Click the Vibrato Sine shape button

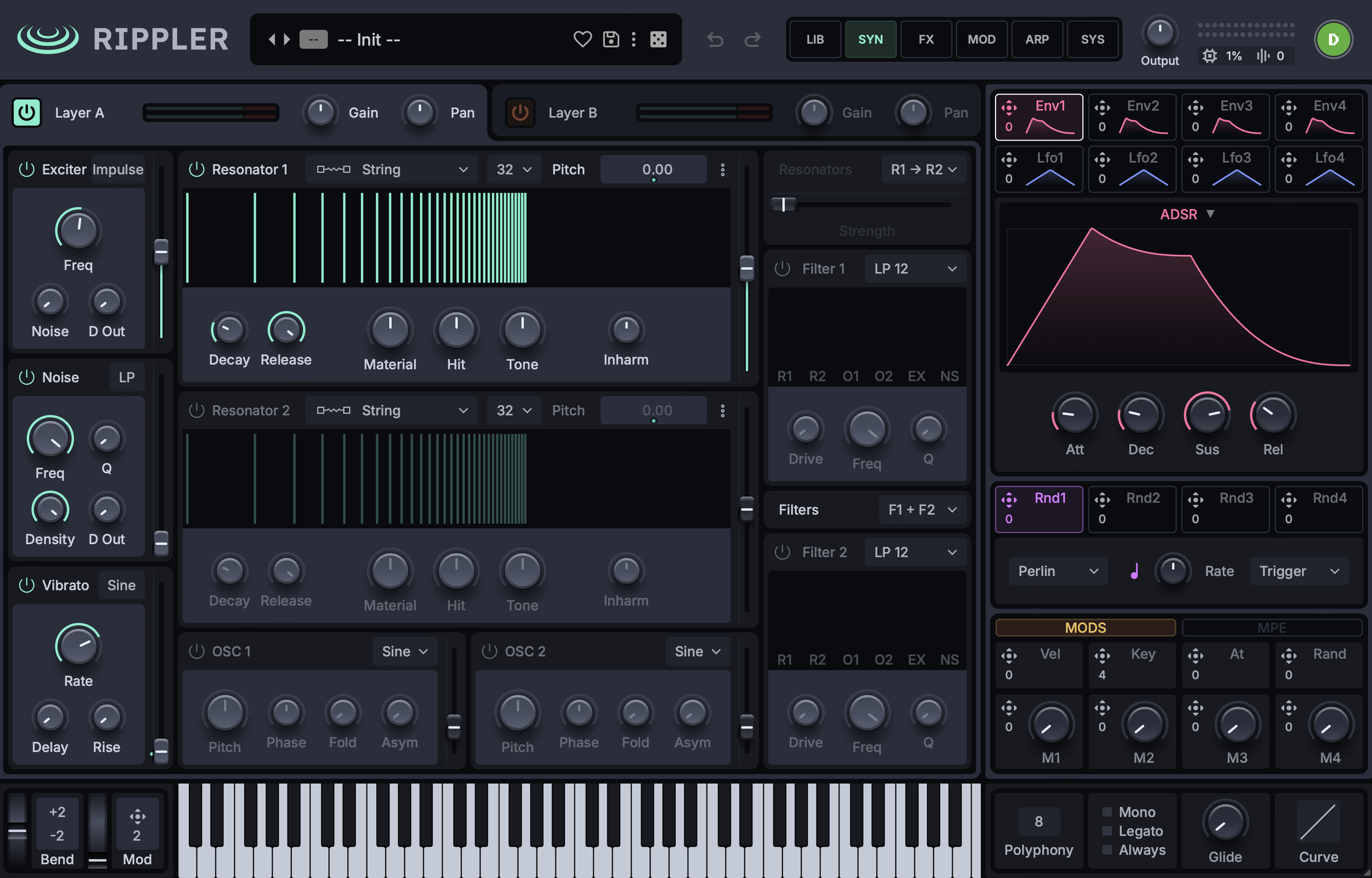point(121,585)
